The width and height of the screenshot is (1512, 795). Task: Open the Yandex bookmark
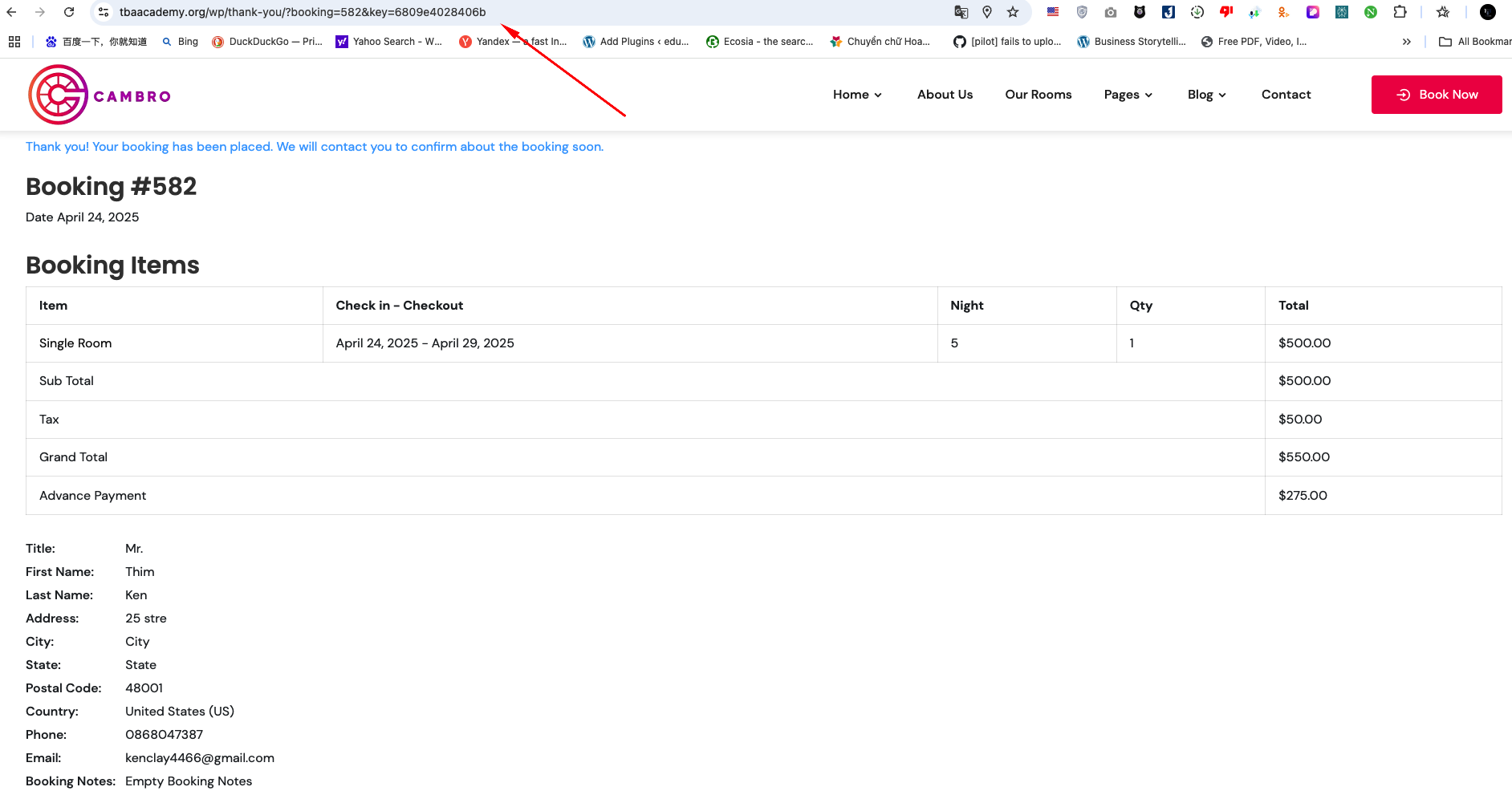pos(513,42)
